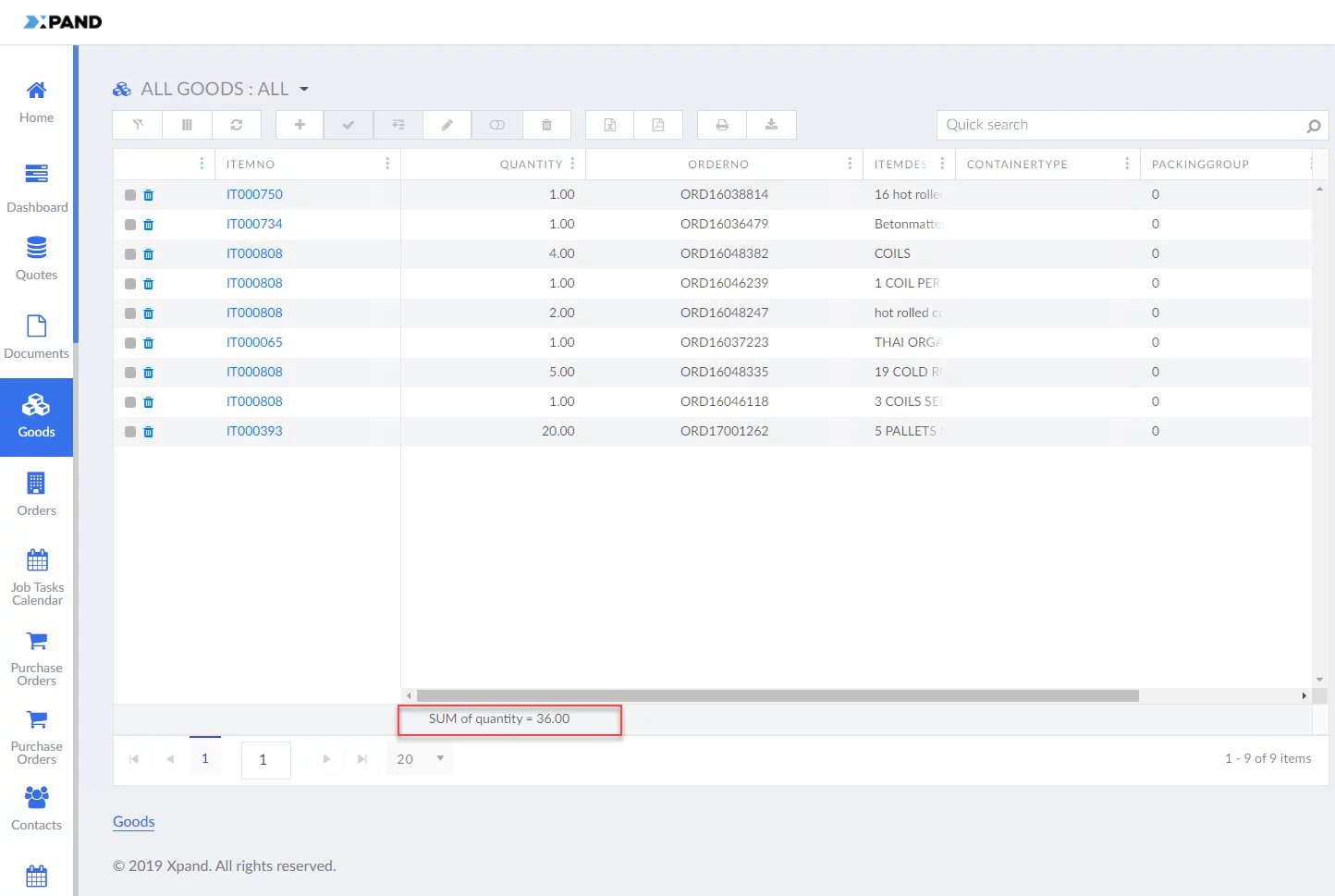Add a new goods record

[x=300, y=125]
